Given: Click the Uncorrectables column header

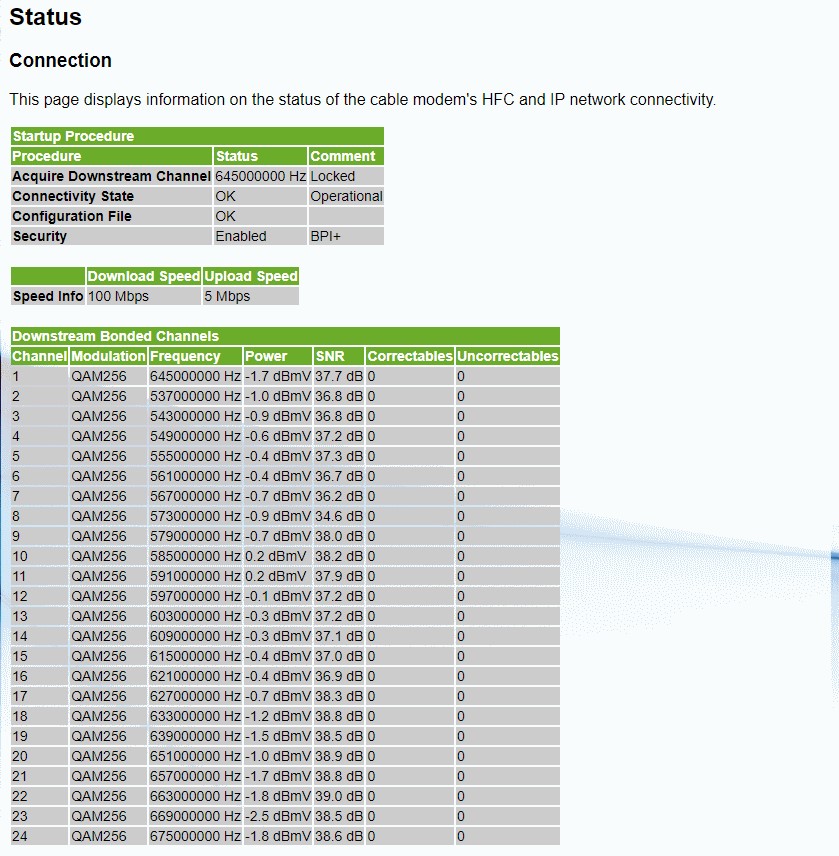Looking at the screenshot, I should tap(506, 356).
